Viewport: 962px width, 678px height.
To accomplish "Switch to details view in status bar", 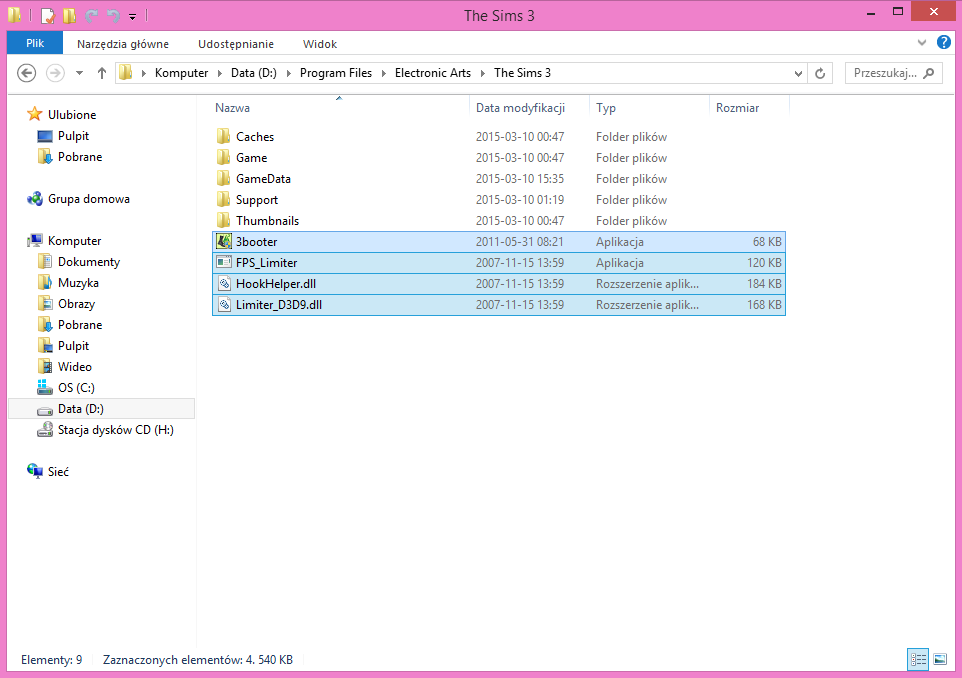I will coord(918,659).
